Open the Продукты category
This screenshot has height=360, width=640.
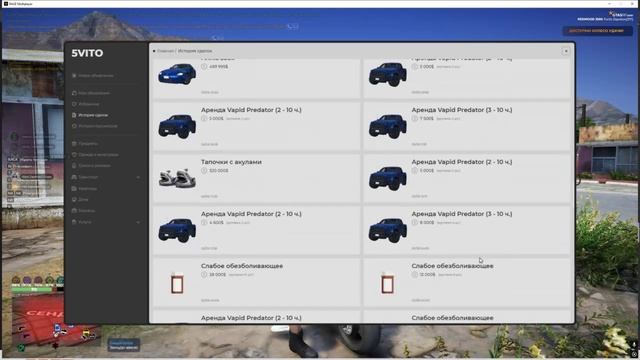[x=85, y=144]
